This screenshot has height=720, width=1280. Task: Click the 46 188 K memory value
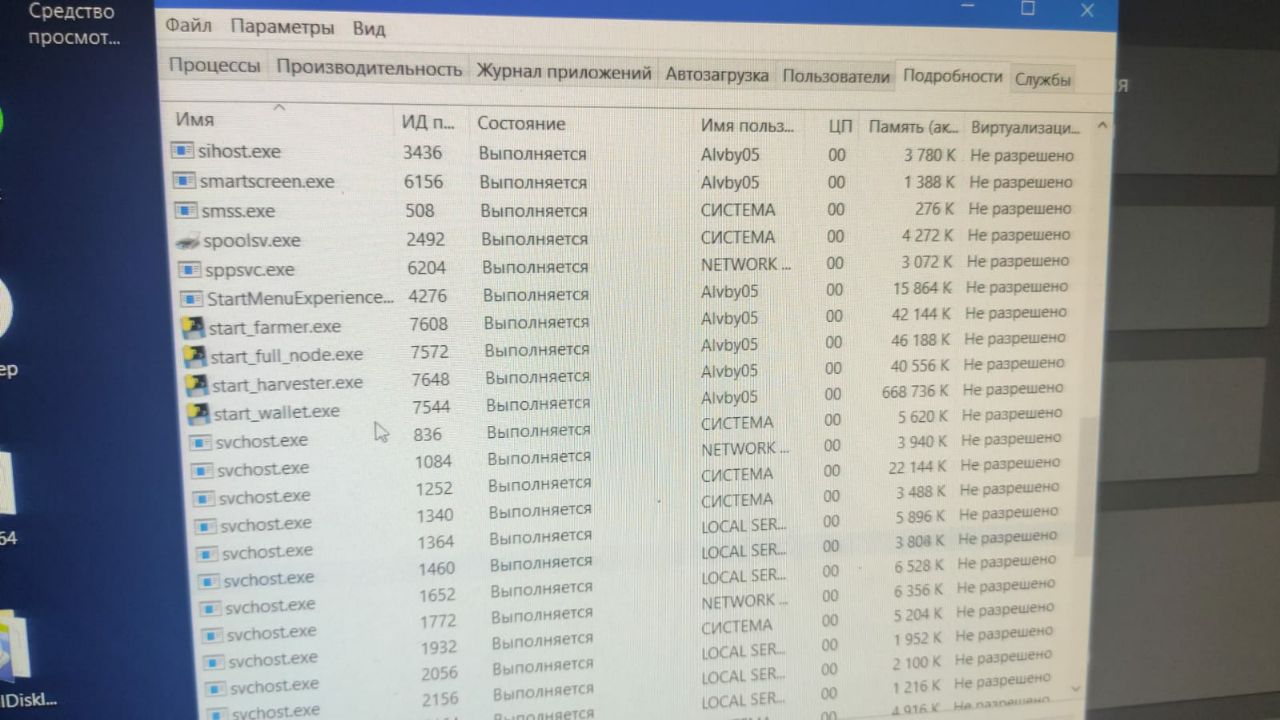point(922,338)
